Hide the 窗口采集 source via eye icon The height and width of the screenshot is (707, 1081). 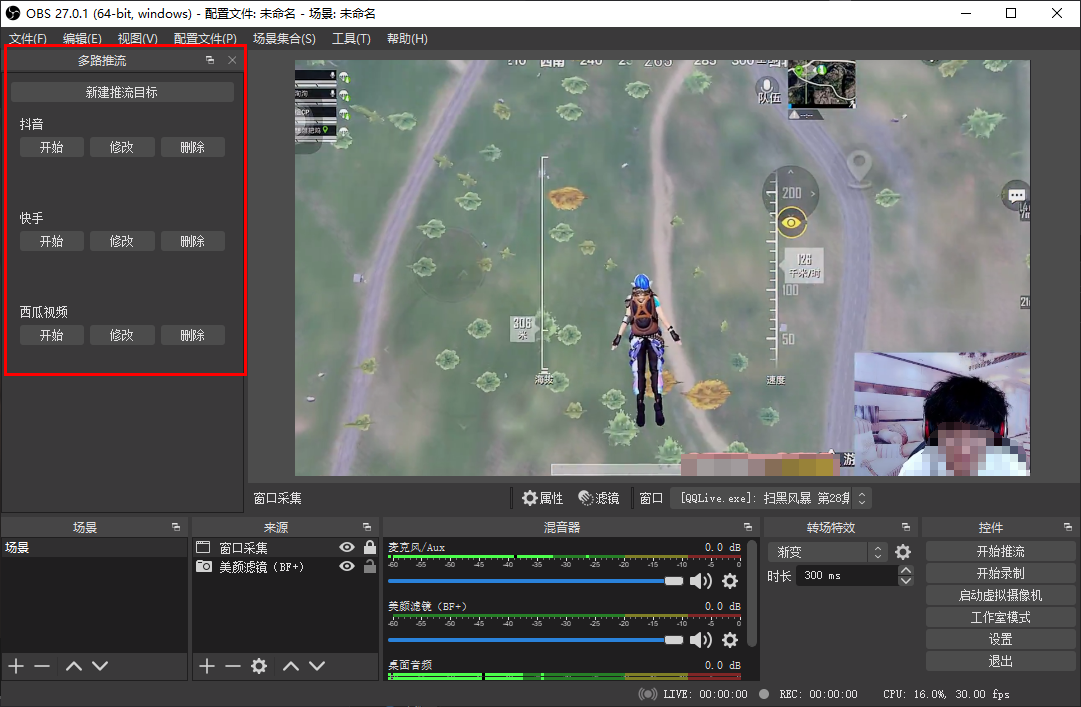pyautogui.click(x=347, y=547)
